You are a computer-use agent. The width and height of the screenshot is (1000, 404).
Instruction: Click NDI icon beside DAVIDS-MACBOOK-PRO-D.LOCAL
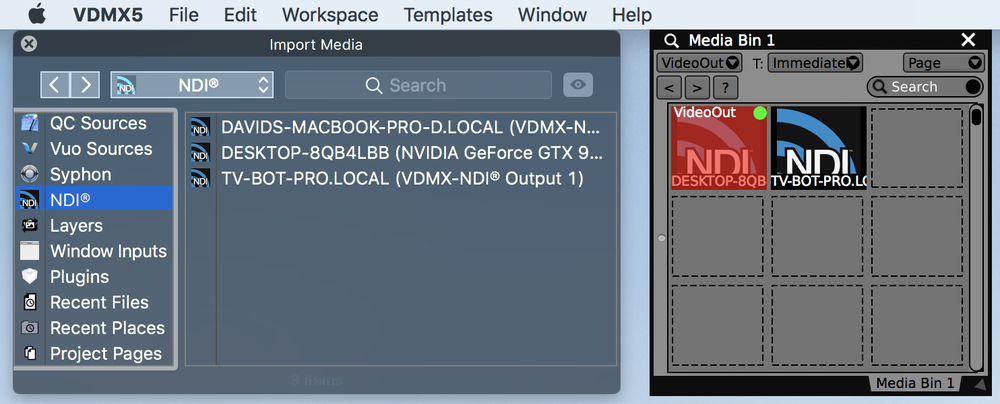200,127
